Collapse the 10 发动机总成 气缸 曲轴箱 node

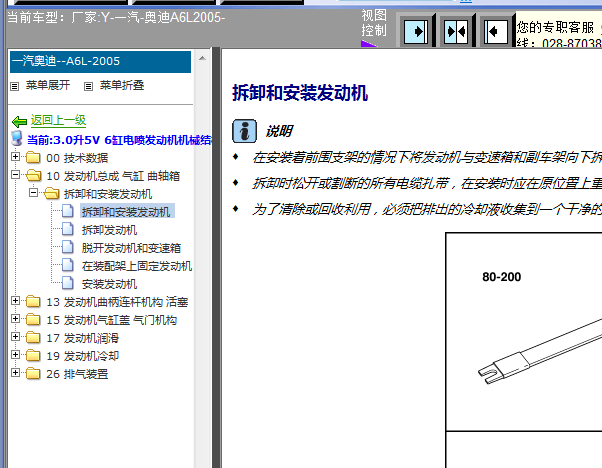(x=15, y=175)
